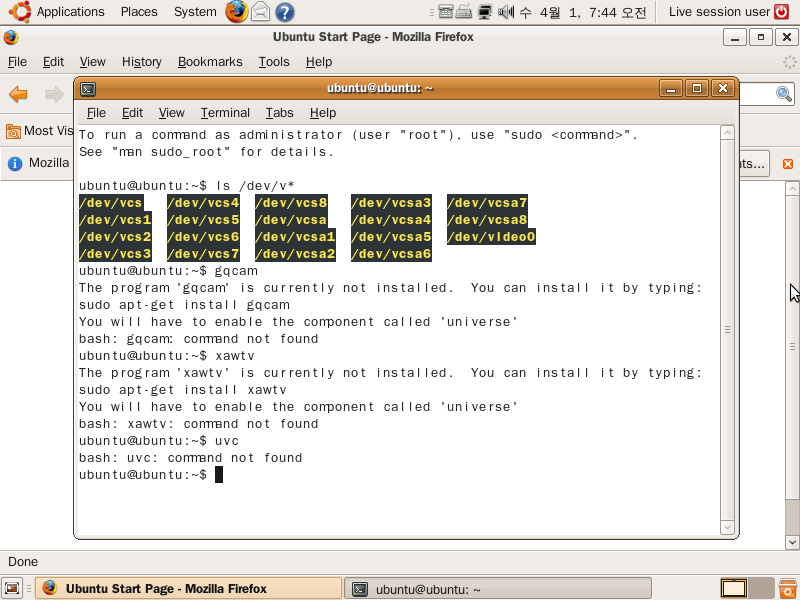Click the search magnifier icon in Firefox

coord(784,94)
